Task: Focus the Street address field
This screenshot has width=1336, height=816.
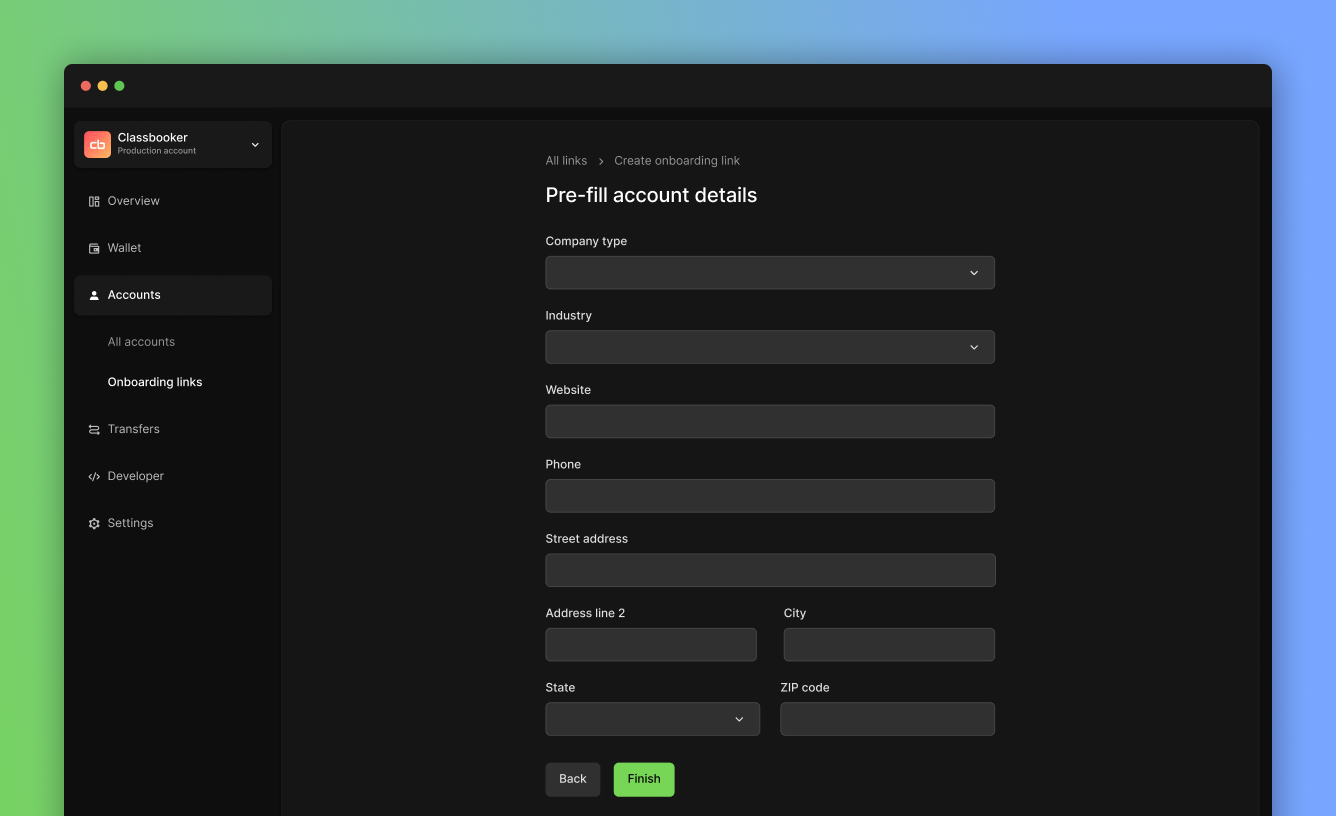Action: [770, 570]
